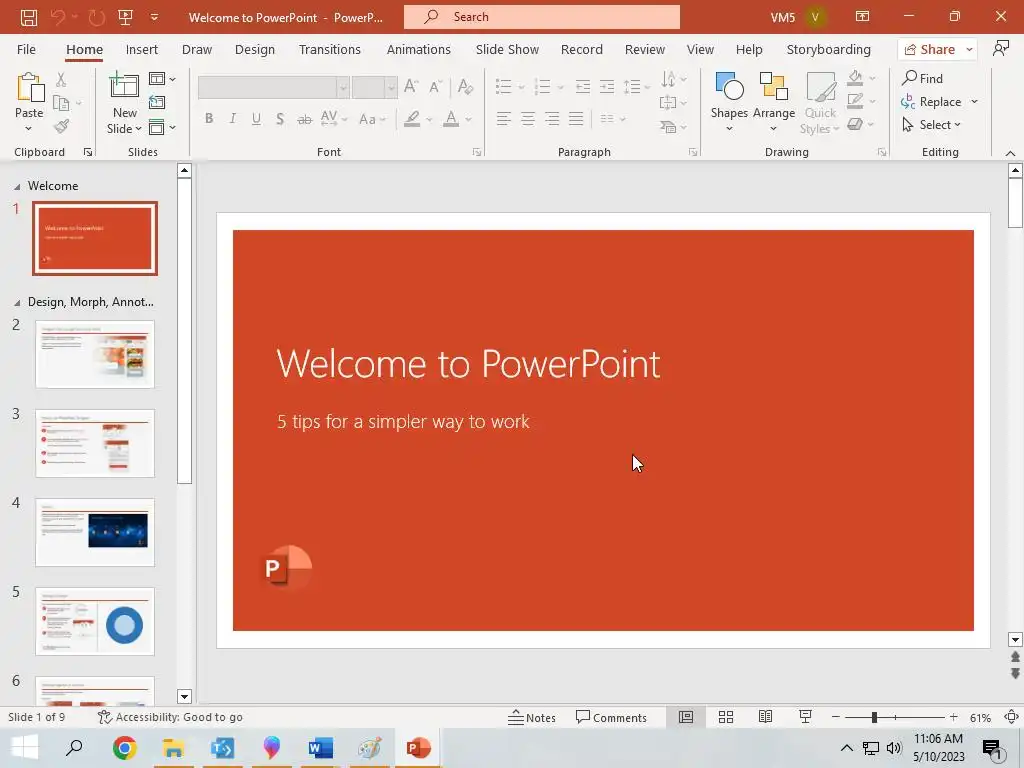Select slide 4 thumbnail
This screenshot has width=1024, height=768.
pyautogui.click(x=95, y=532)
